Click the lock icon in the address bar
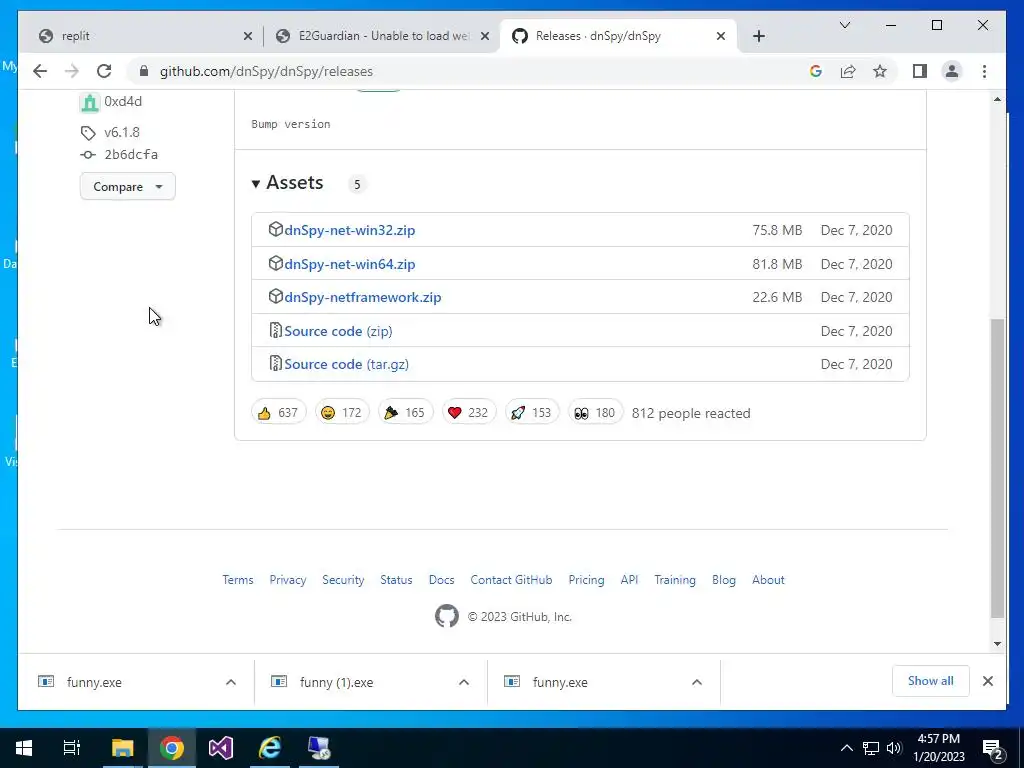1024x768 pixels. point(144,71)
